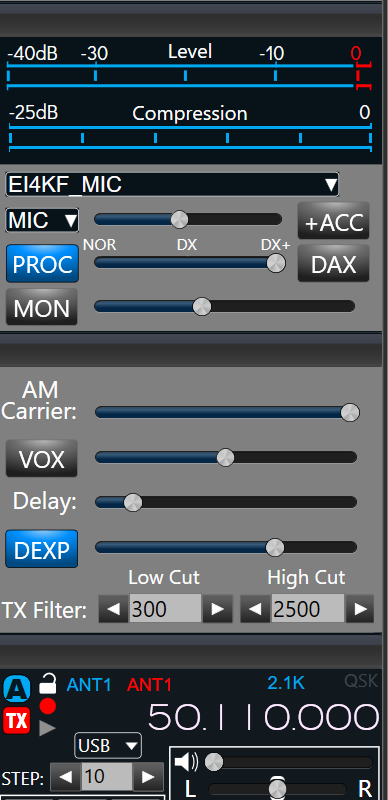
Task: Click the DAX button
Action: point(333,264)
